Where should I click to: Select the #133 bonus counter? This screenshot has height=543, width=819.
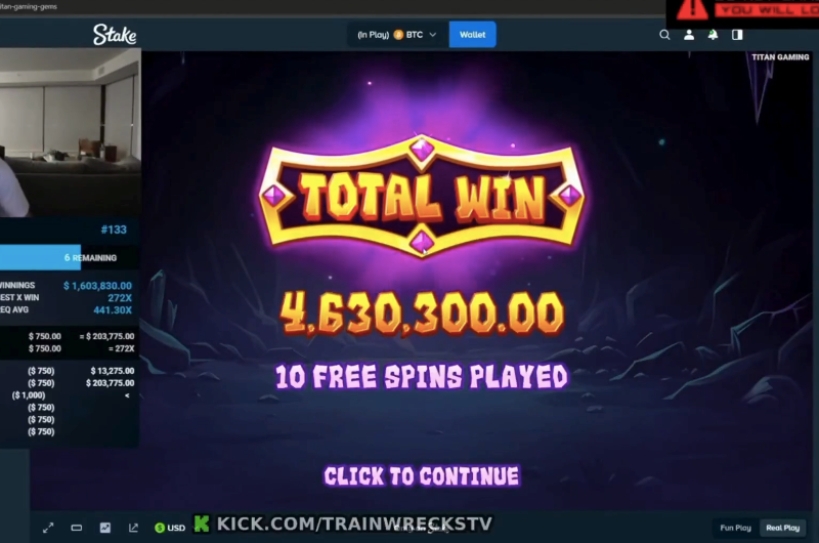[113, 230]
